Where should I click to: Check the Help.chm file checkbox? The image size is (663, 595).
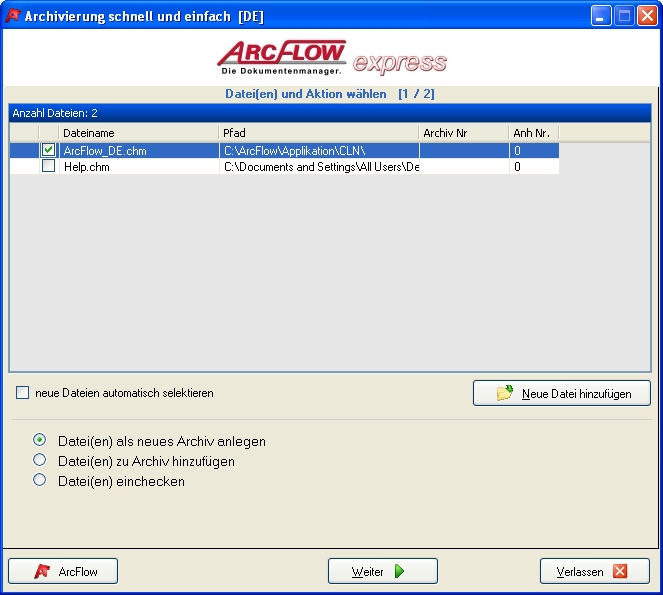tap(49, 166)
